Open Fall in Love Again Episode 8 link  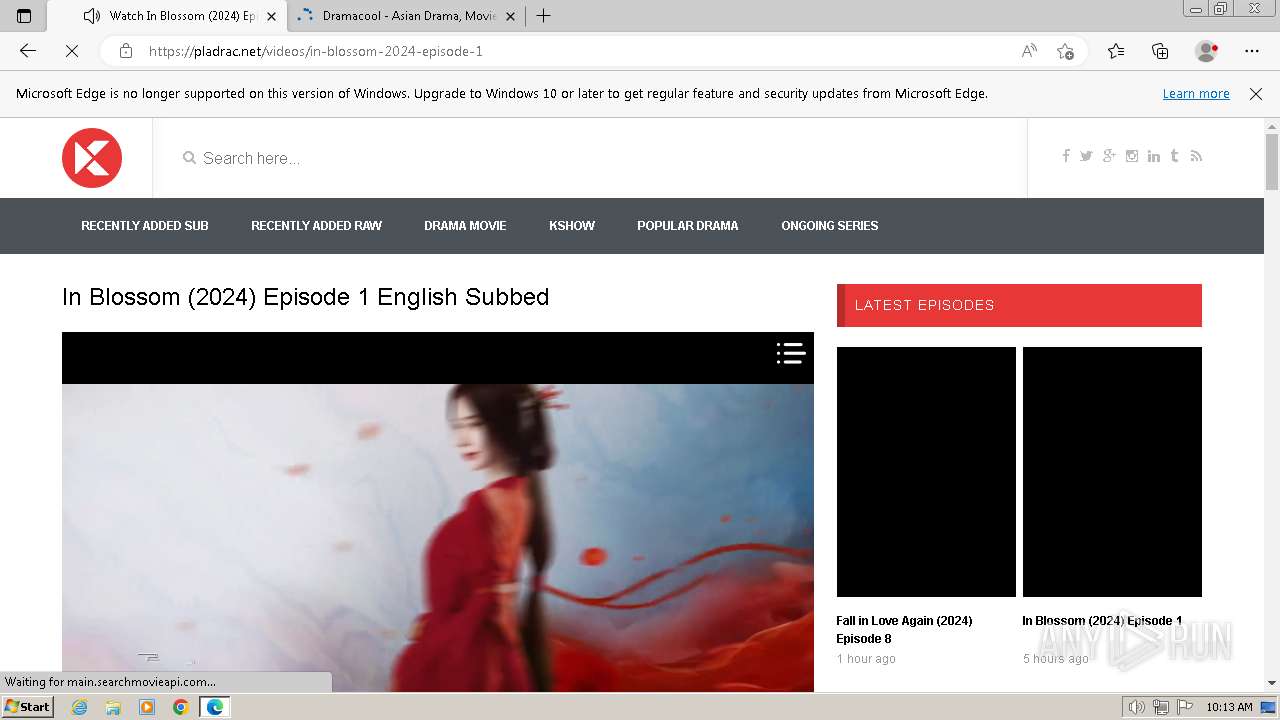pyautogui.click(x=904, y=629)
